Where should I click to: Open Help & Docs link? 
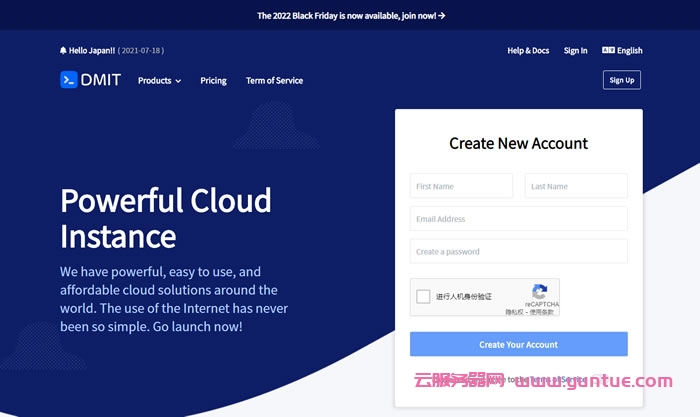(528, 50)
